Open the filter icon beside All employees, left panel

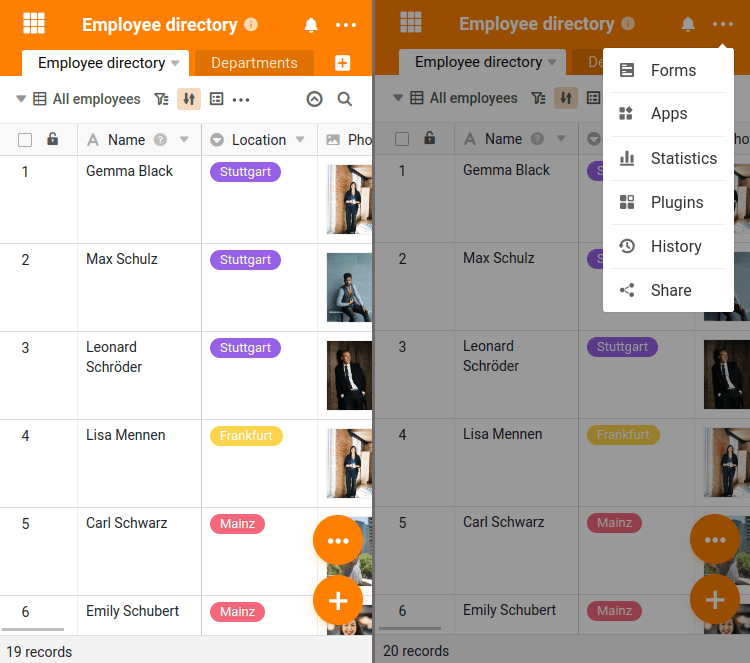point(162,99)
